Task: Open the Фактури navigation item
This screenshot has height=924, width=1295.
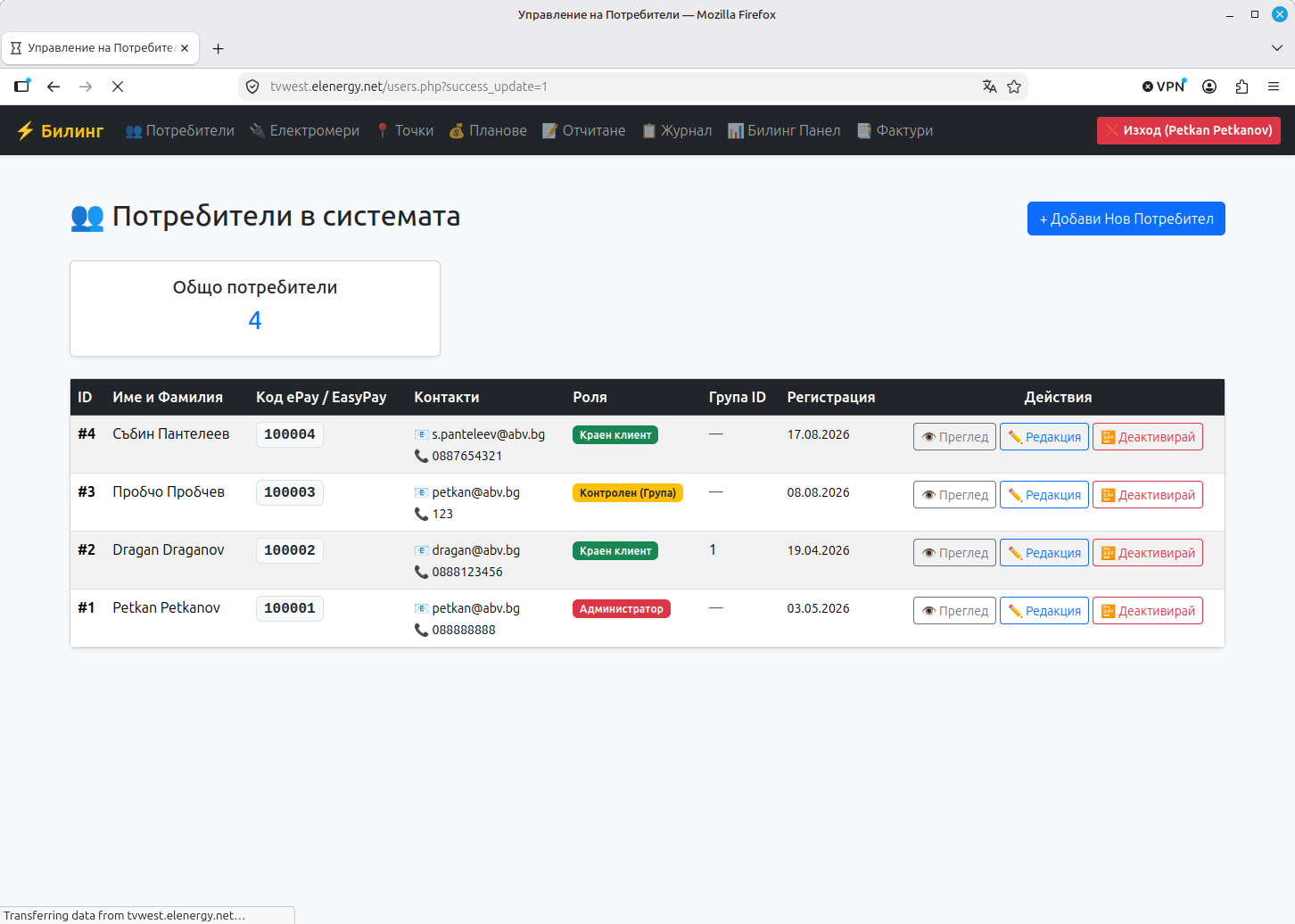Action: 895,130
